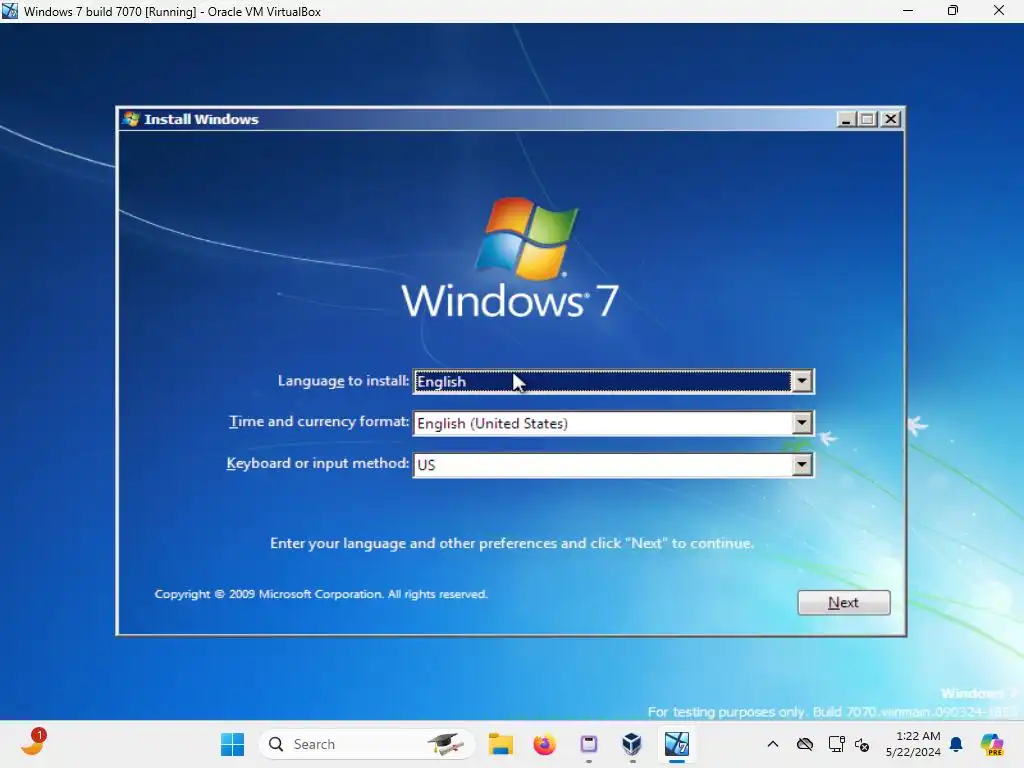Close the Oracle VM VirtualBox window

click(999, 11)
